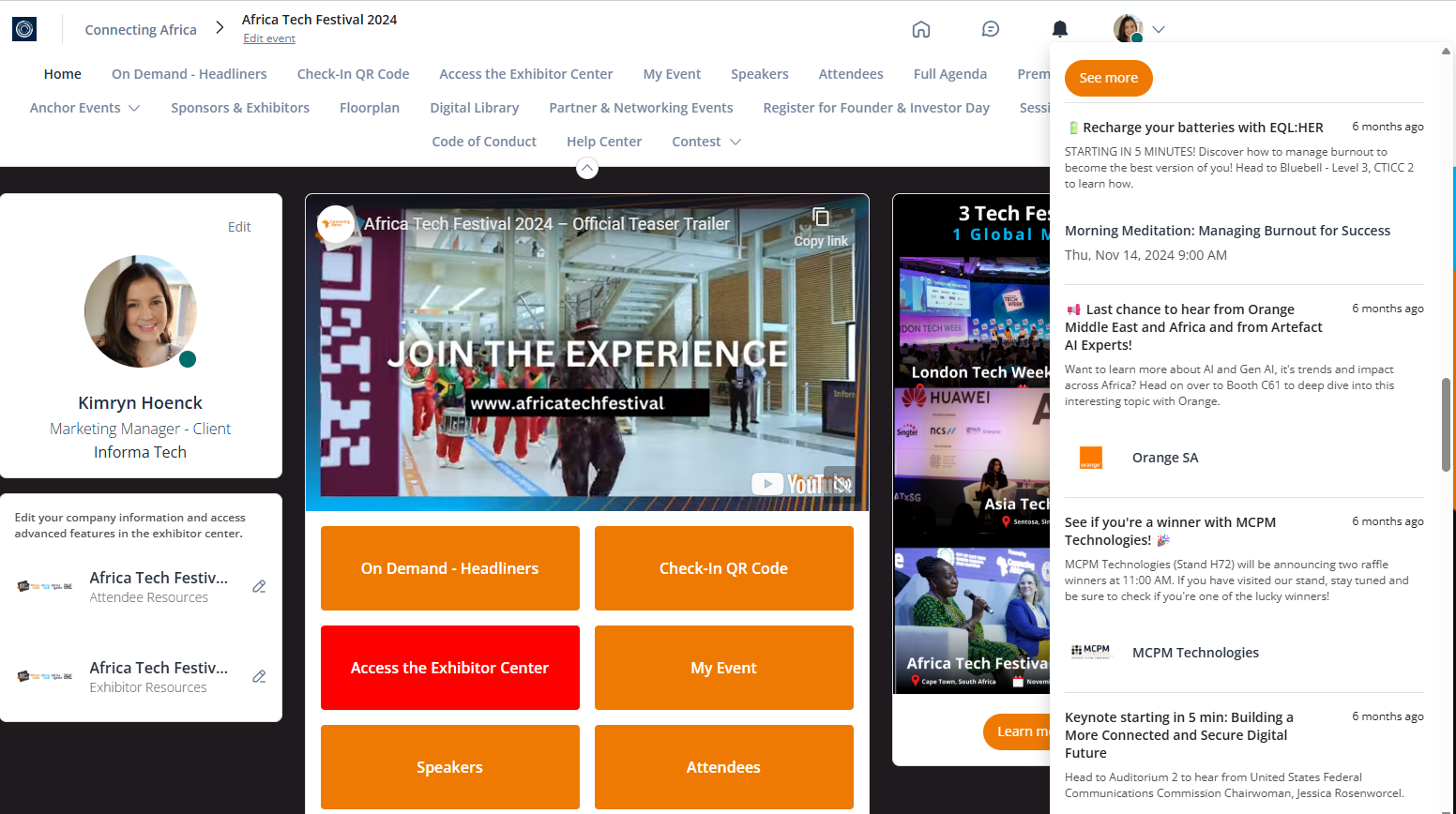Image resolution: width=1456 pixels, height=814 pixels.
Task: Click the Edit event link
Action: click(x=269, y=38)
